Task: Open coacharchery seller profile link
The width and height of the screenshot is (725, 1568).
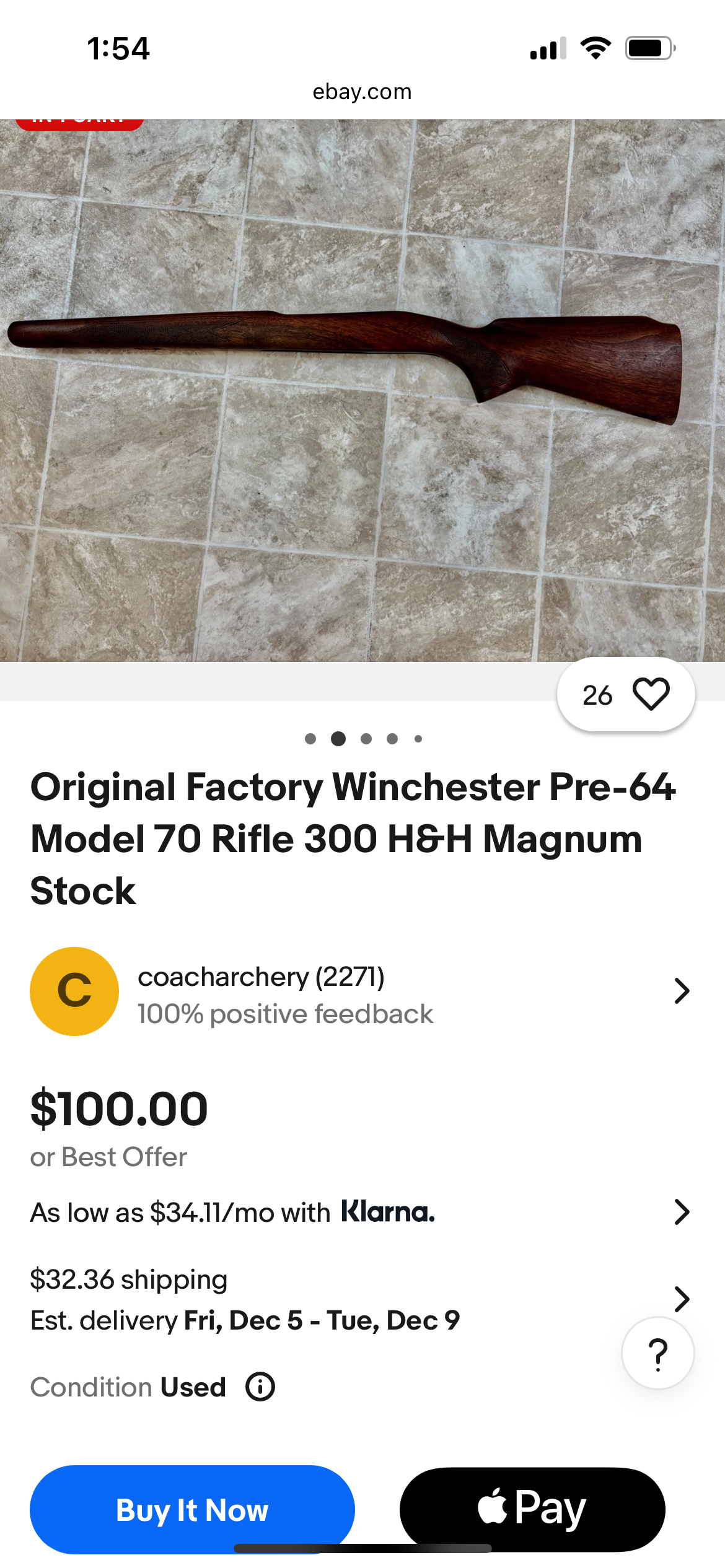Action: coord(261,977)
